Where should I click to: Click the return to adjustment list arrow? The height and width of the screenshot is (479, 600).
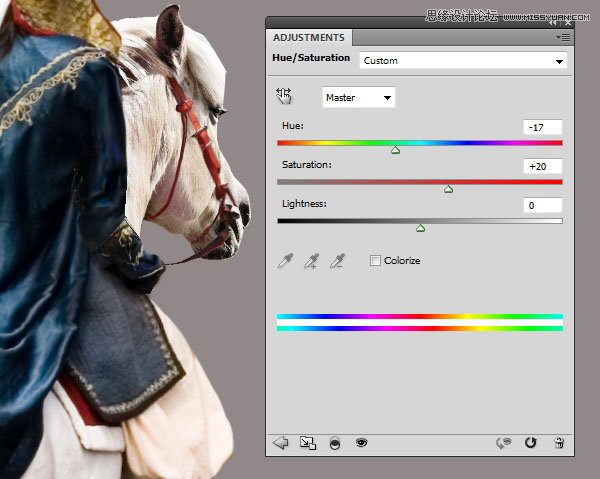(x=280, y=443)
